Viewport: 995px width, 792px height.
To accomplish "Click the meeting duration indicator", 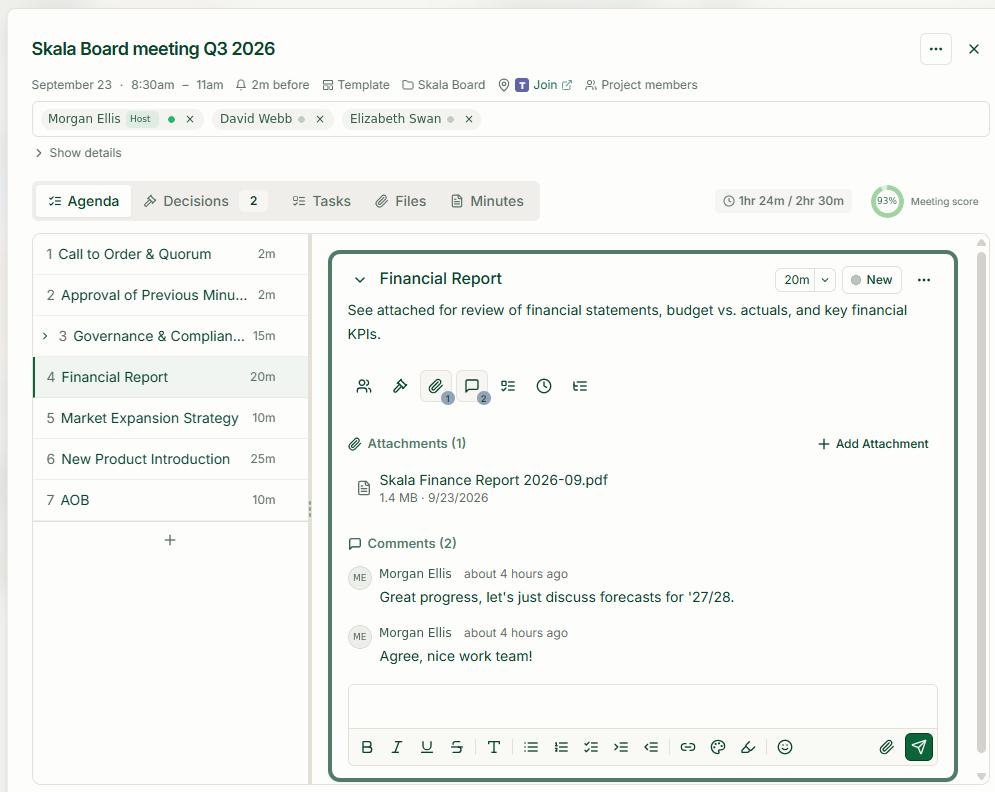I will click(784, 201).
